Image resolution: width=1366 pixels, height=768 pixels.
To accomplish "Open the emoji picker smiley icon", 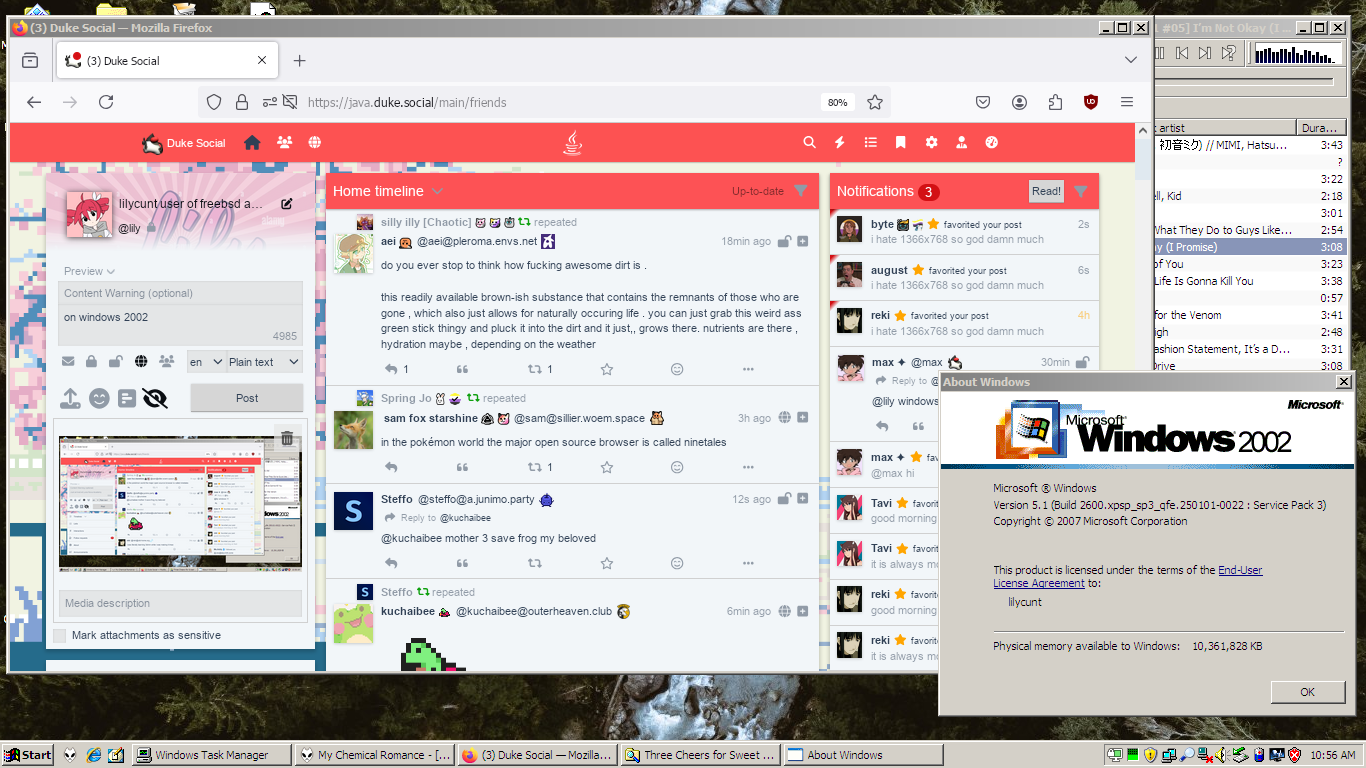I will (x=99, y=398).
